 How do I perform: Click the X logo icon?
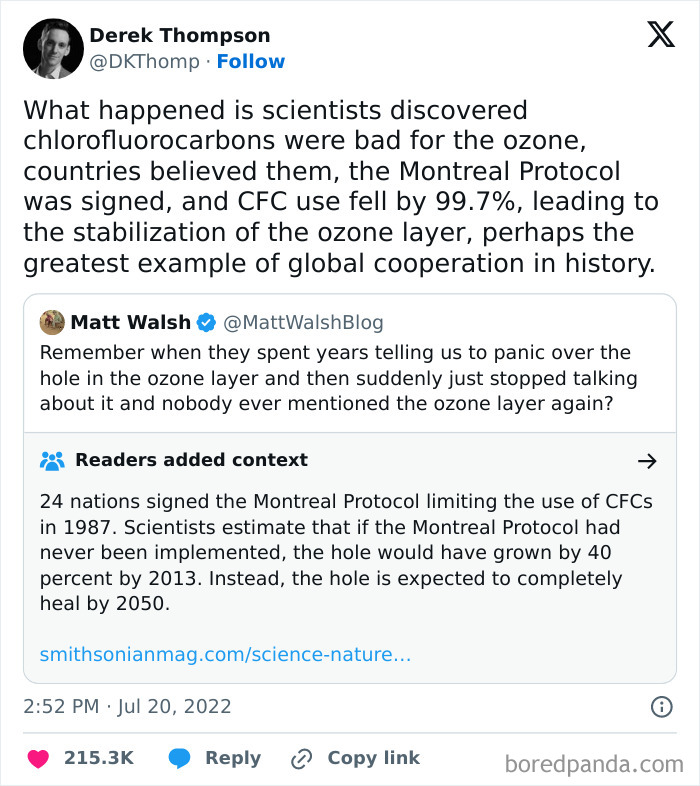click(x=660, y=35)
